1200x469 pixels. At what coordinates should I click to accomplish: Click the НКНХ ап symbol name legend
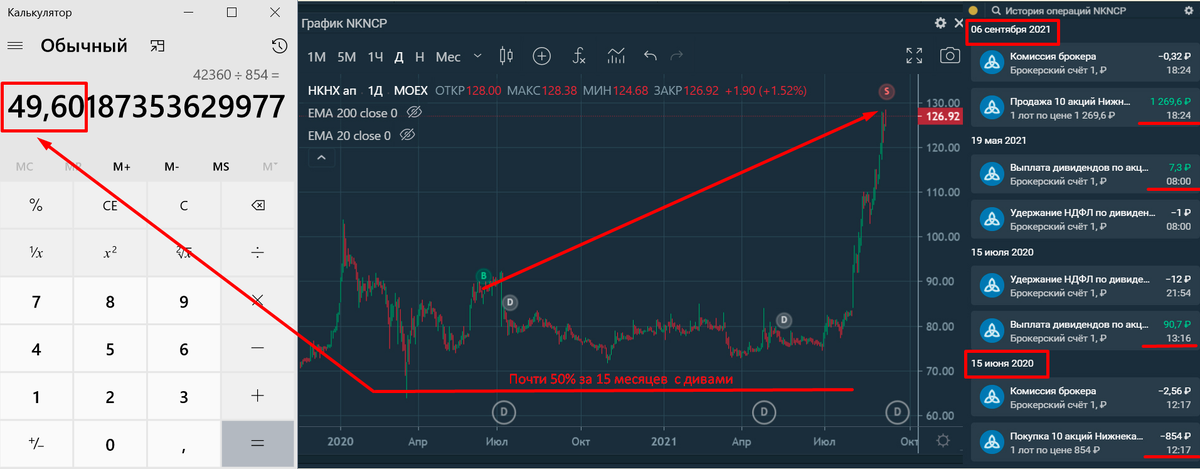331,91
